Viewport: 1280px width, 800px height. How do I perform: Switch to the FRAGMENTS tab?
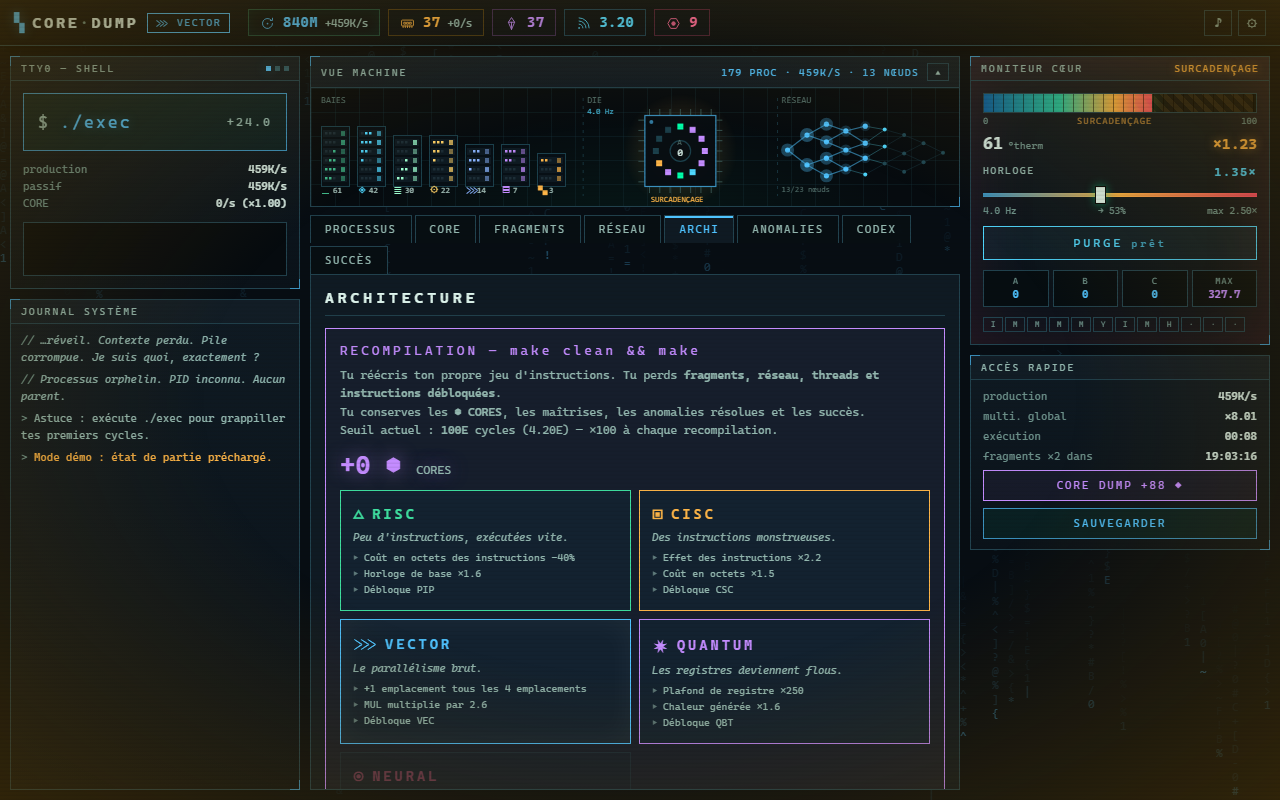529,229
